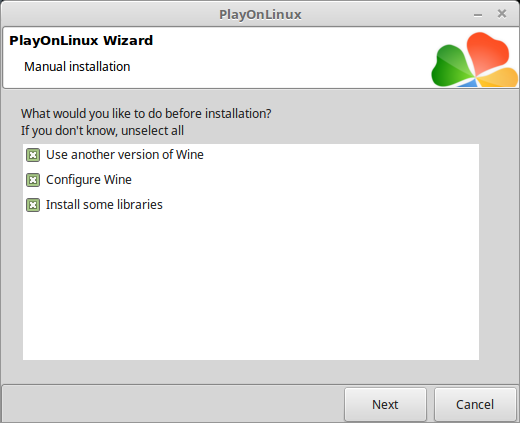520x423 pixels.
Task: Click the 'If you don't know, unselect all' hint
Action: [102, 131]
